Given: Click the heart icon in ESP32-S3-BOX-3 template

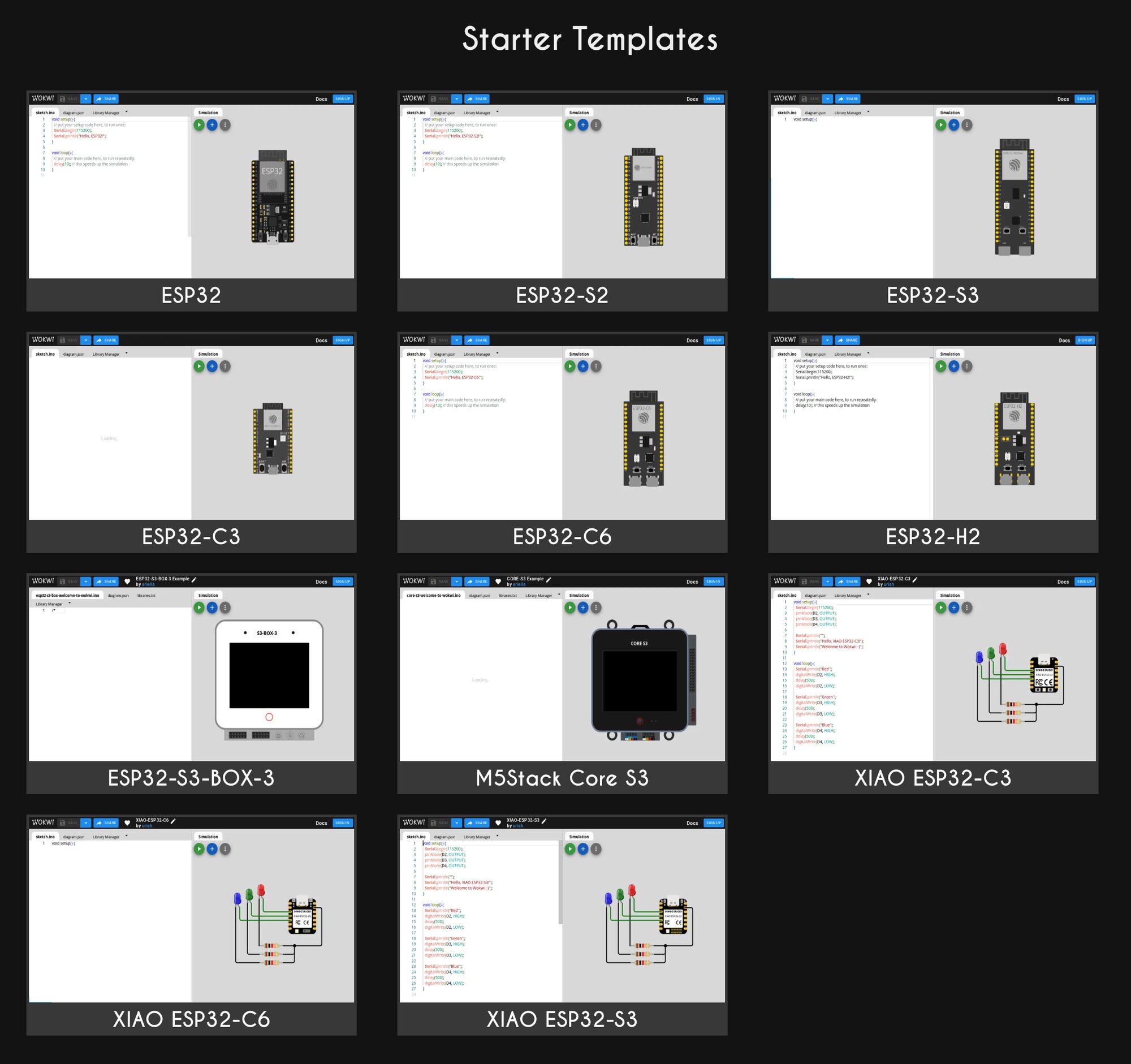Looking at the screenshot, I should (x=127, y=581).
